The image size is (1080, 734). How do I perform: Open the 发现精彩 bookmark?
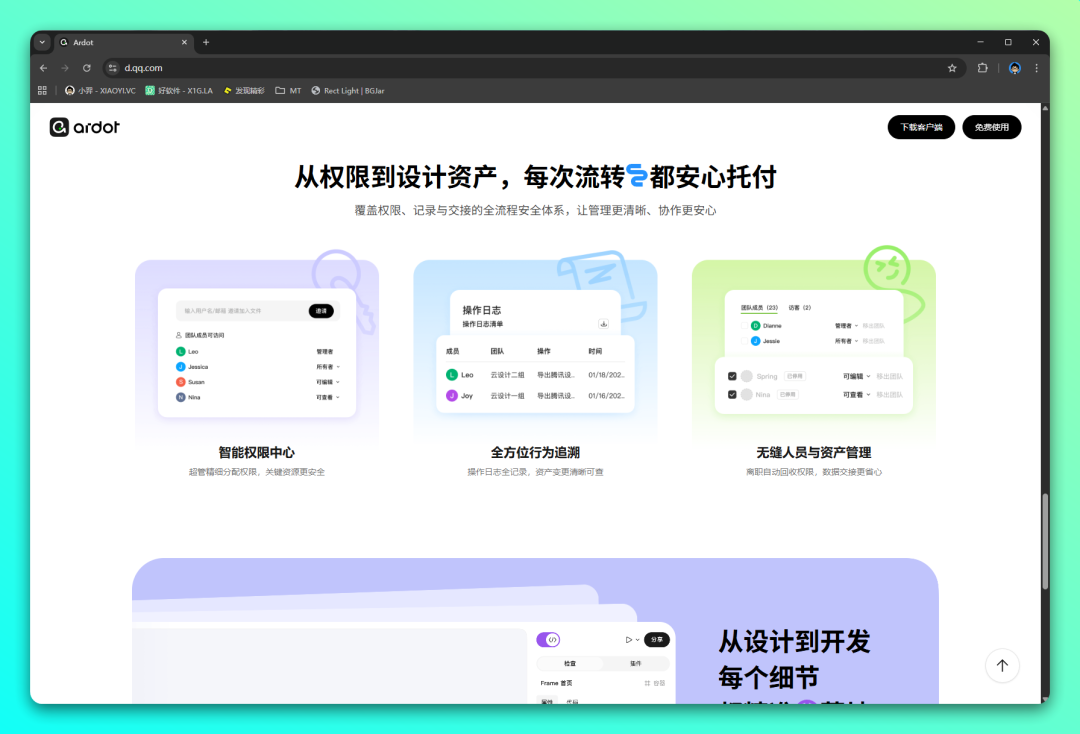(x=246, y=90)
